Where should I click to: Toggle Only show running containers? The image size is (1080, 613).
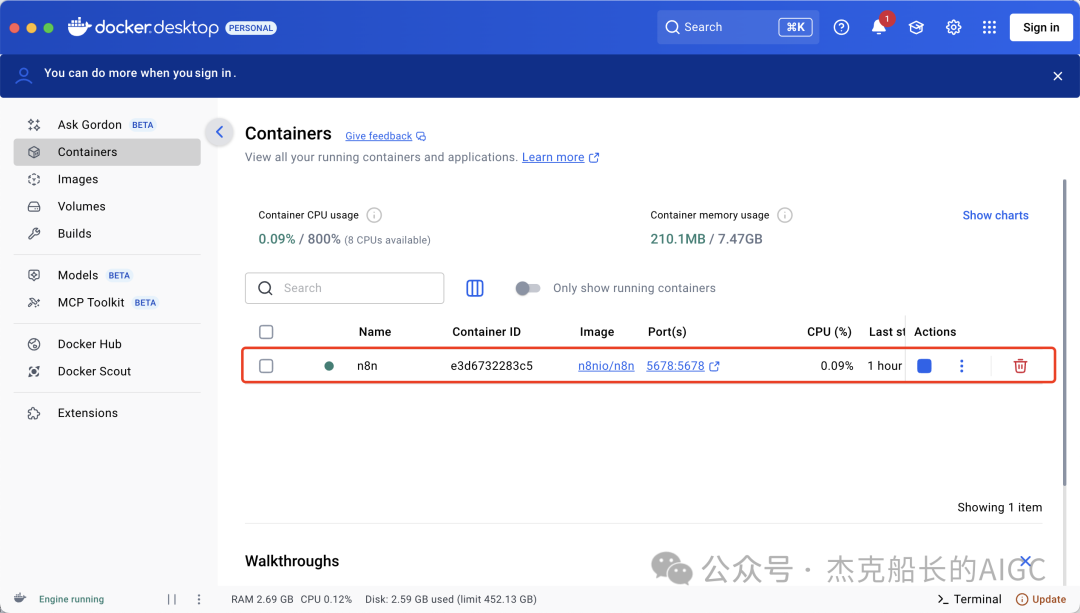tap(528, 288)
